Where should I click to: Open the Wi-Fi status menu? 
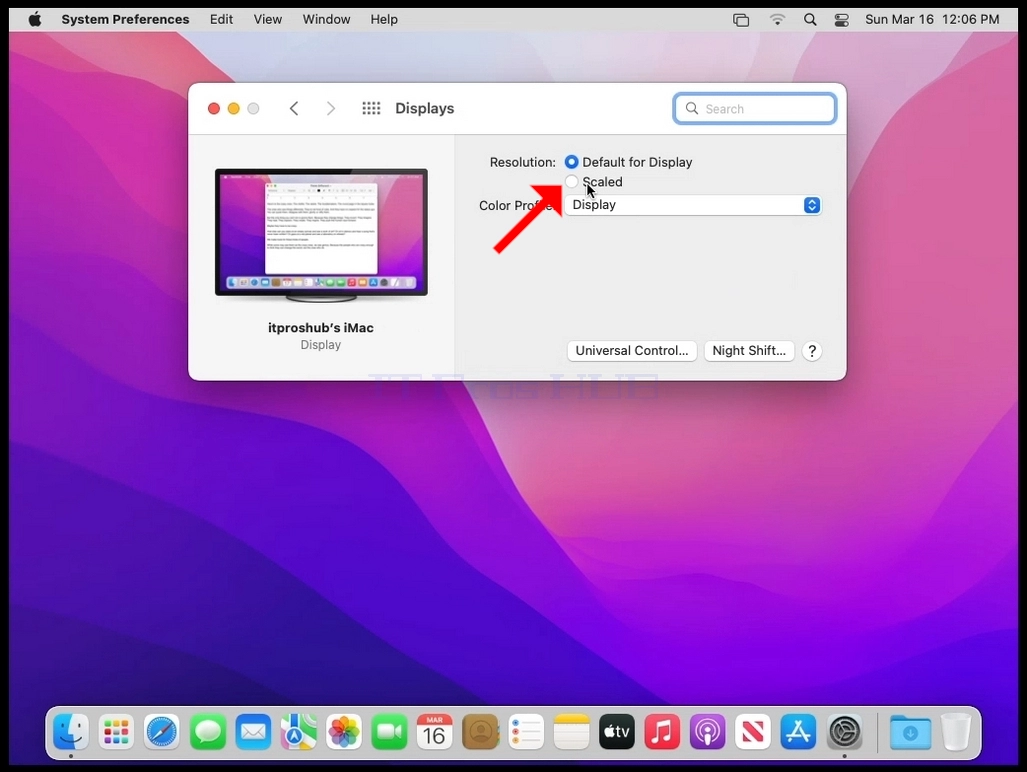[x=777, y=20]
